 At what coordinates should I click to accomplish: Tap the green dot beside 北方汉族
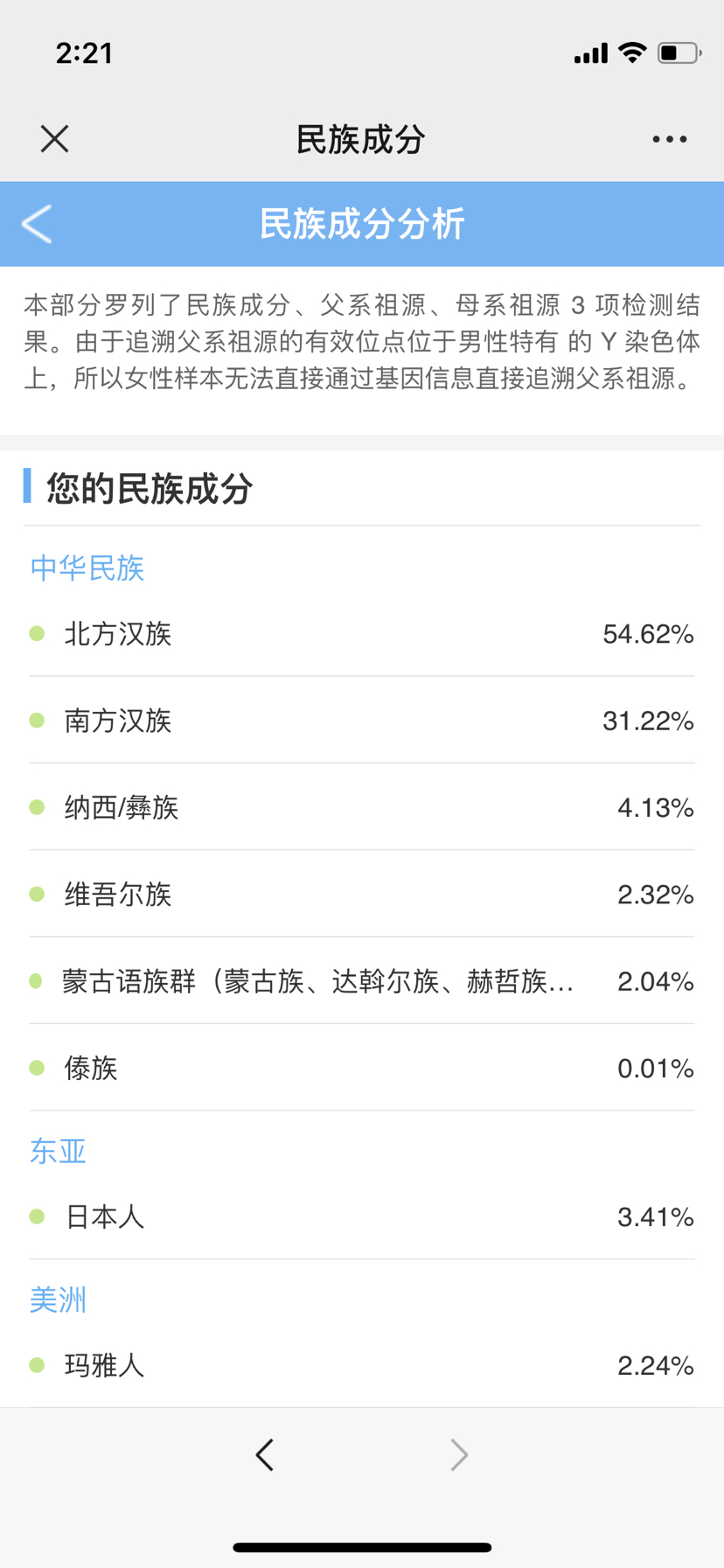click(x=37, y=633)
